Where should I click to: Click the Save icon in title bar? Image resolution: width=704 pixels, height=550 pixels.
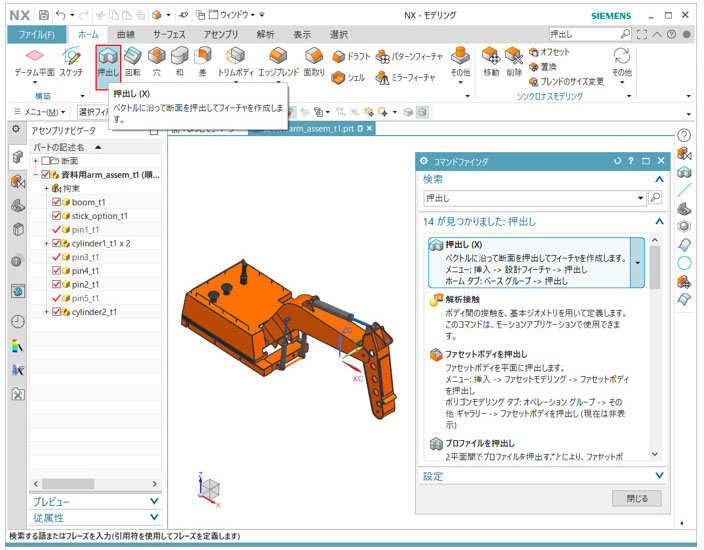pos(44,15)
